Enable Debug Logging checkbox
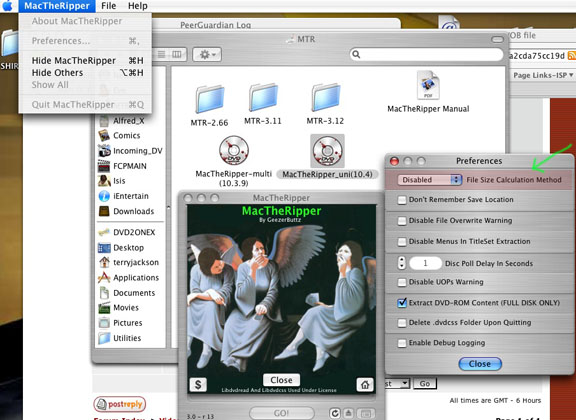This screenshot has width=576, height=420. (x=402, y=343)
